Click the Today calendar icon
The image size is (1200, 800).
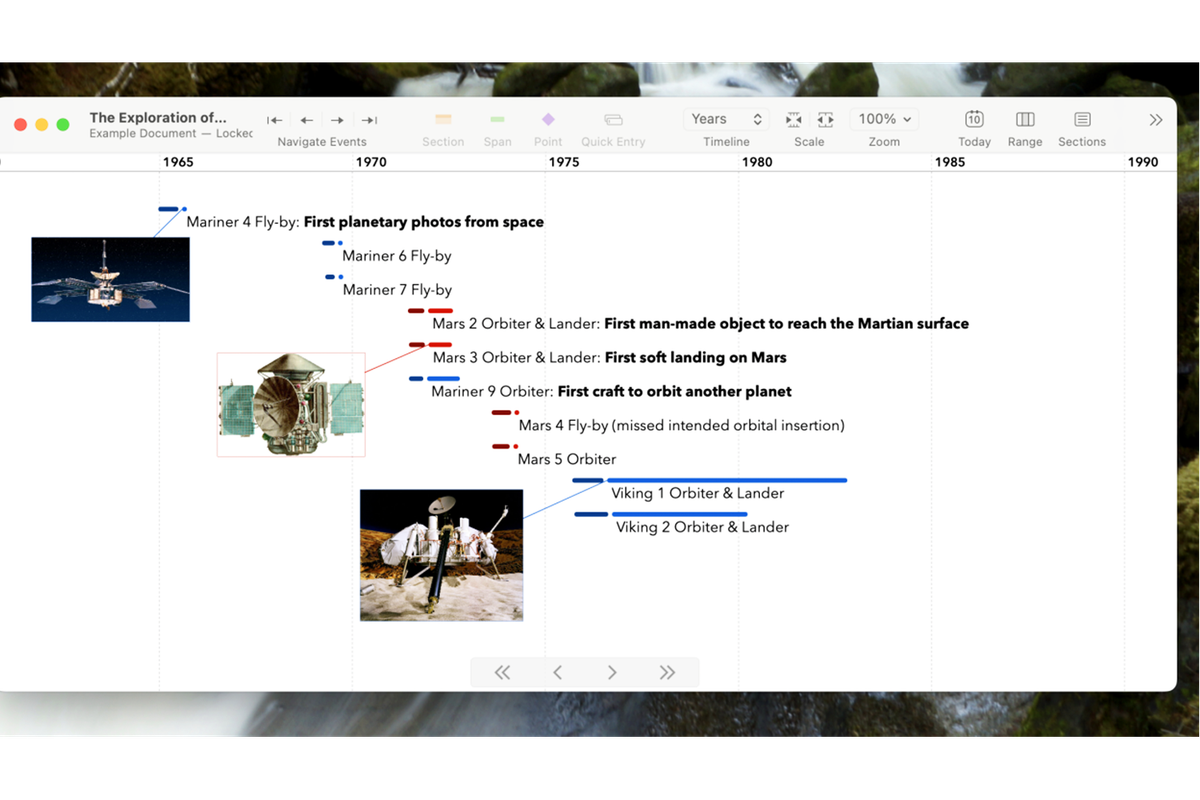point(974,120)
